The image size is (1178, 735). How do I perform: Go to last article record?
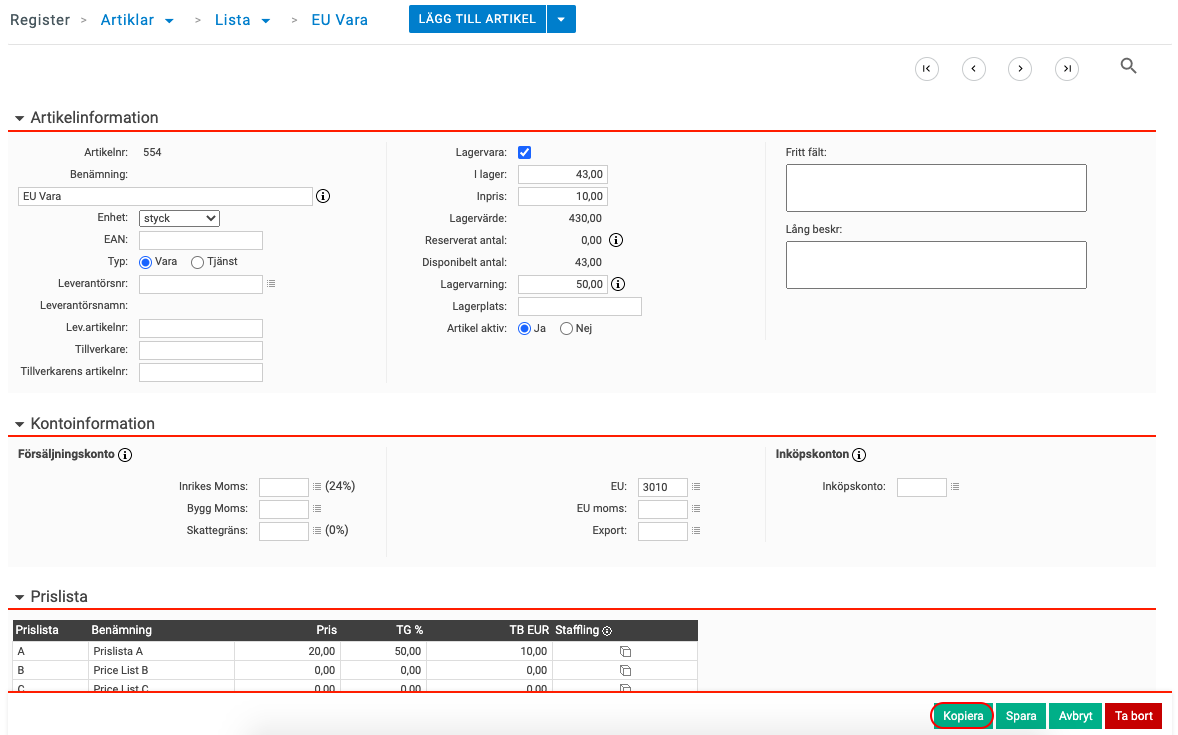1067,68
